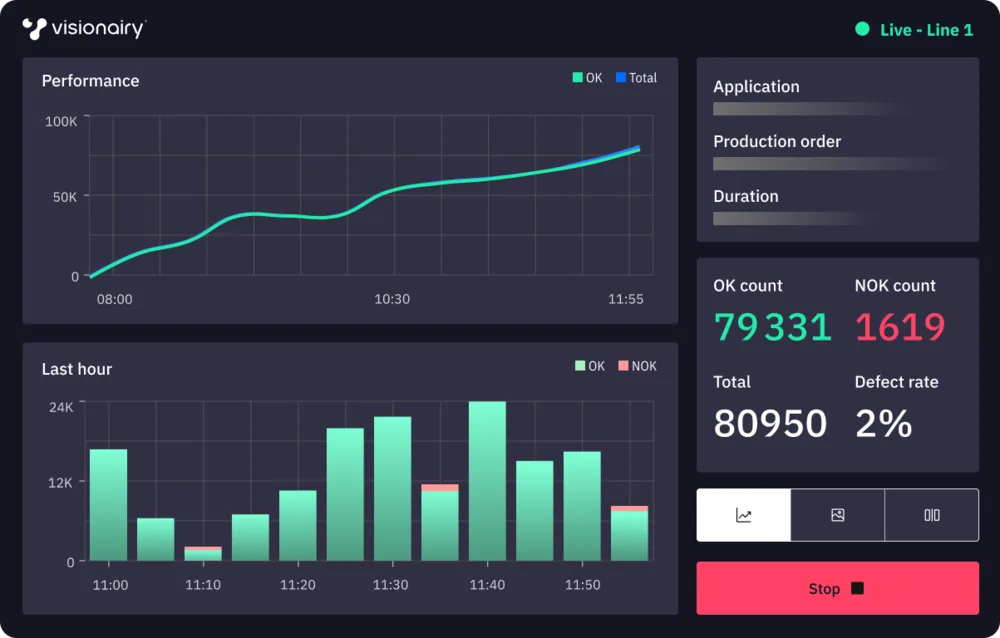Click the Production order label
Viewport: 1000px width, 638px height.
(x=777, y=142)
